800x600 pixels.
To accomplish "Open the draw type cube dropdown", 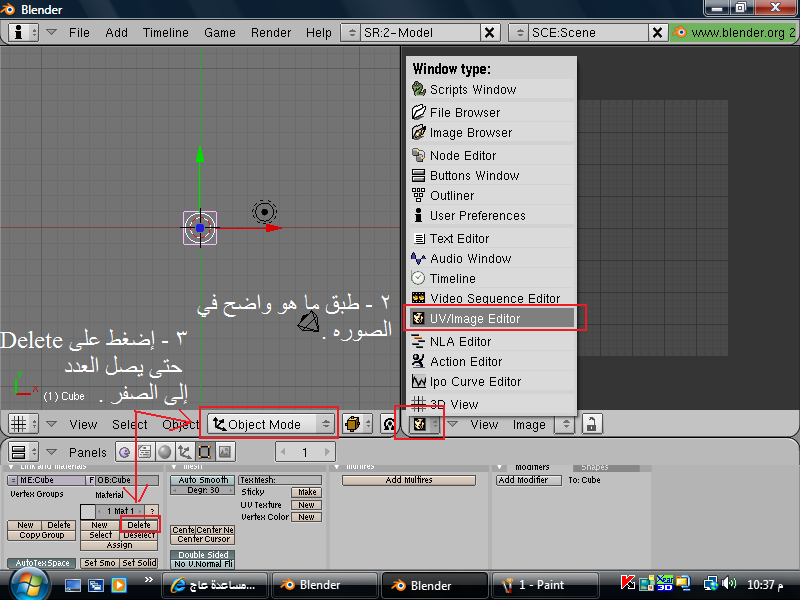I will pyautogui.click(x=357, y=424).
